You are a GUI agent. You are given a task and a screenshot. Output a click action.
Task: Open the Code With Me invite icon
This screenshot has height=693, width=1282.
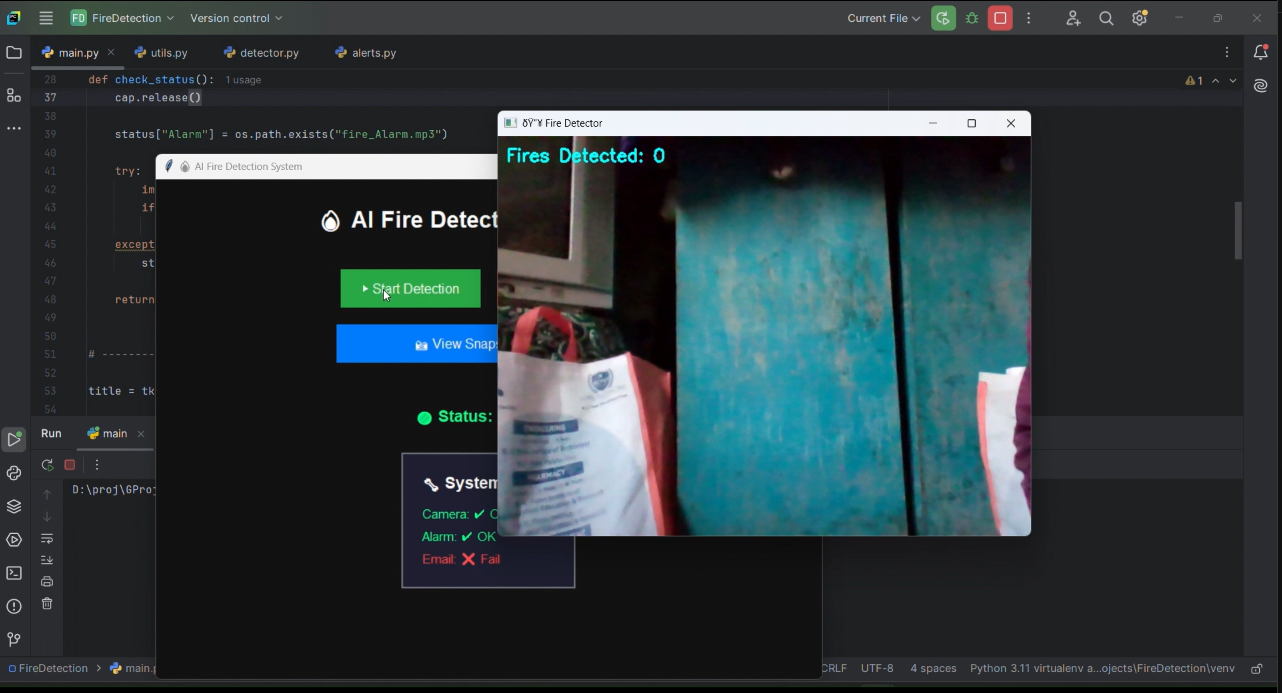[1073, 18]
